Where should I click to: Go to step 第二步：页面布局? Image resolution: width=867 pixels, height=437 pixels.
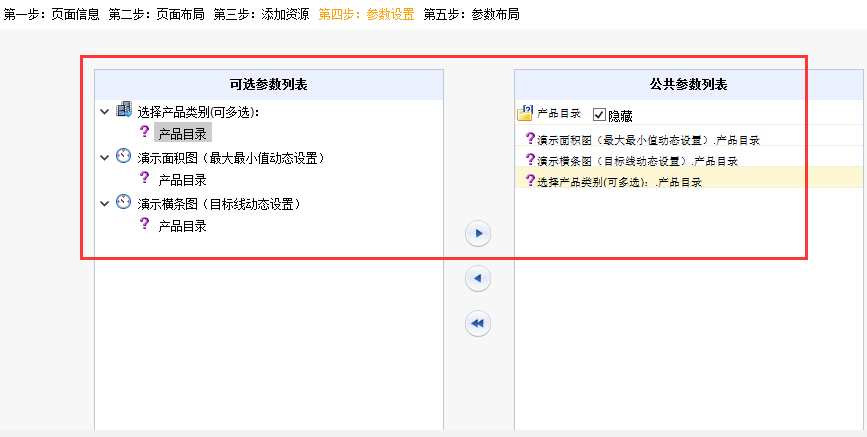coord(156,15)
